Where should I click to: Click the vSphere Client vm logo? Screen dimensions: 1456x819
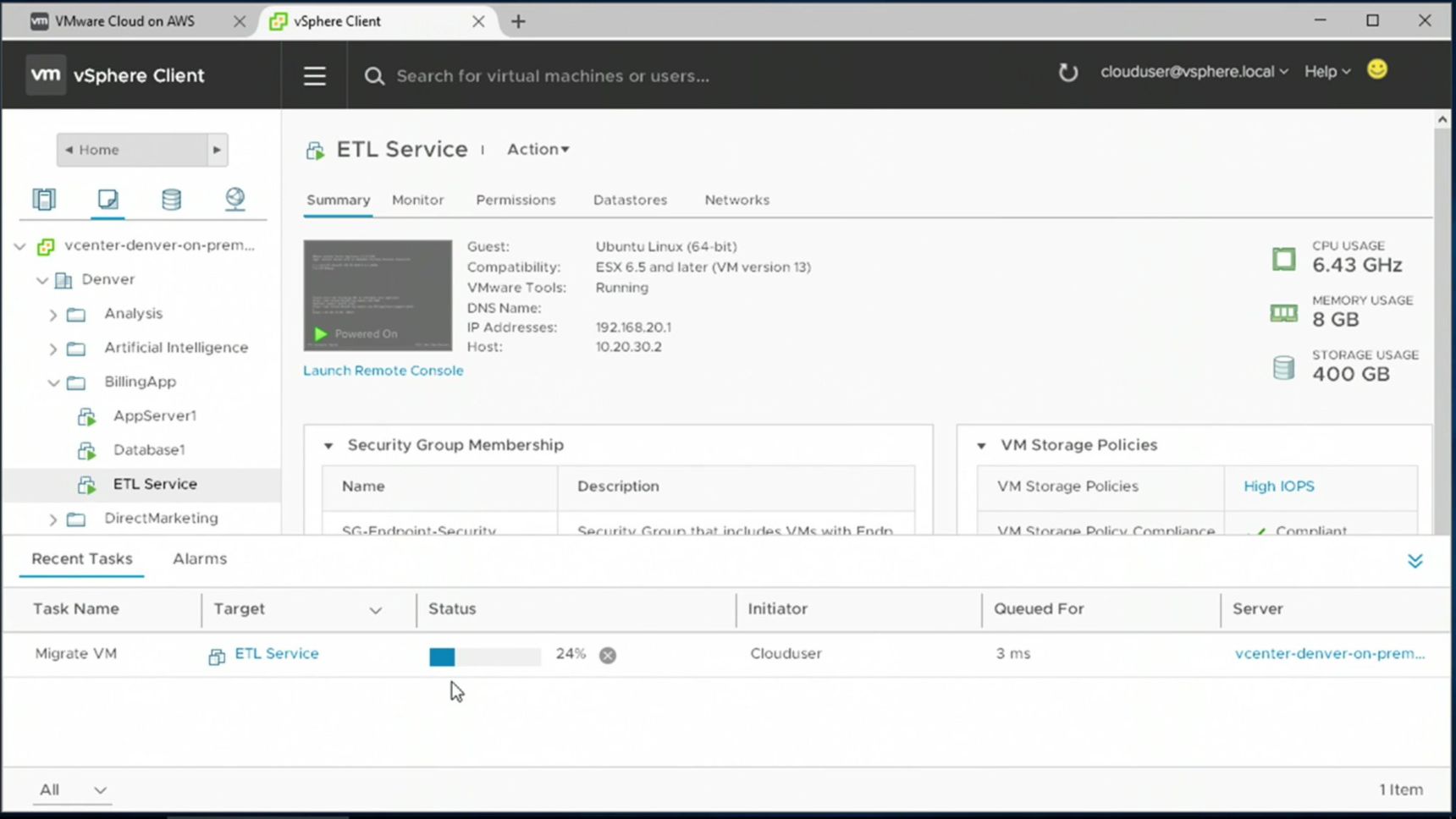[x=46, y=74]
